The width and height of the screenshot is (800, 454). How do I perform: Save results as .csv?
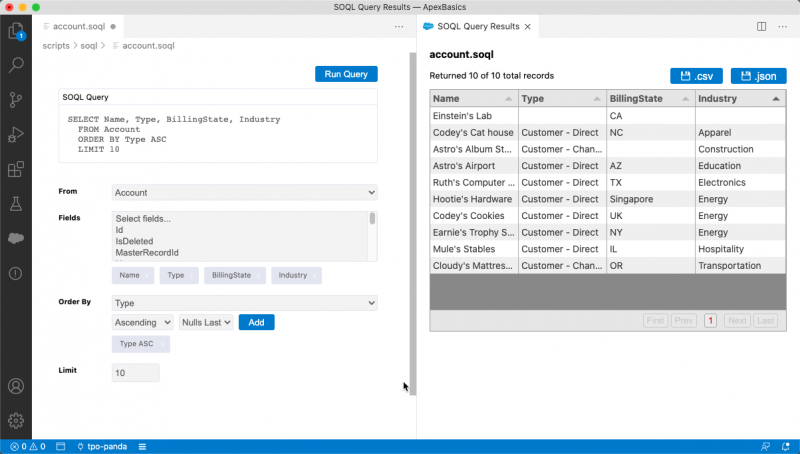pyautogui.click(x=696, y=76)
